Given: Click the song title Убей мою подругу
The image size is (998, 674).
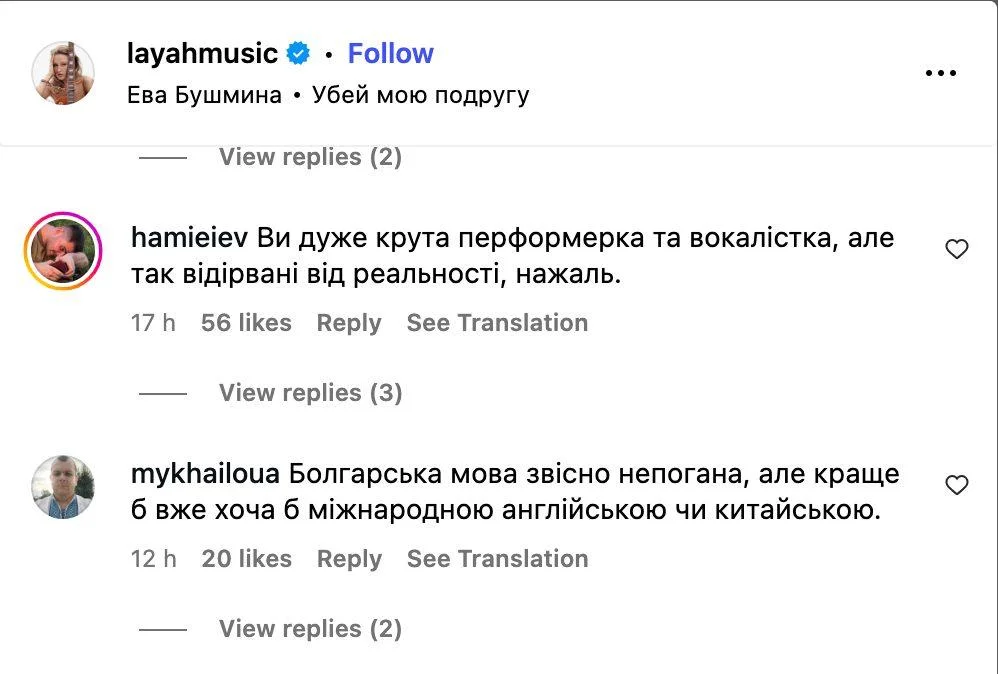Looking at the screenshot, I should 423,94.
